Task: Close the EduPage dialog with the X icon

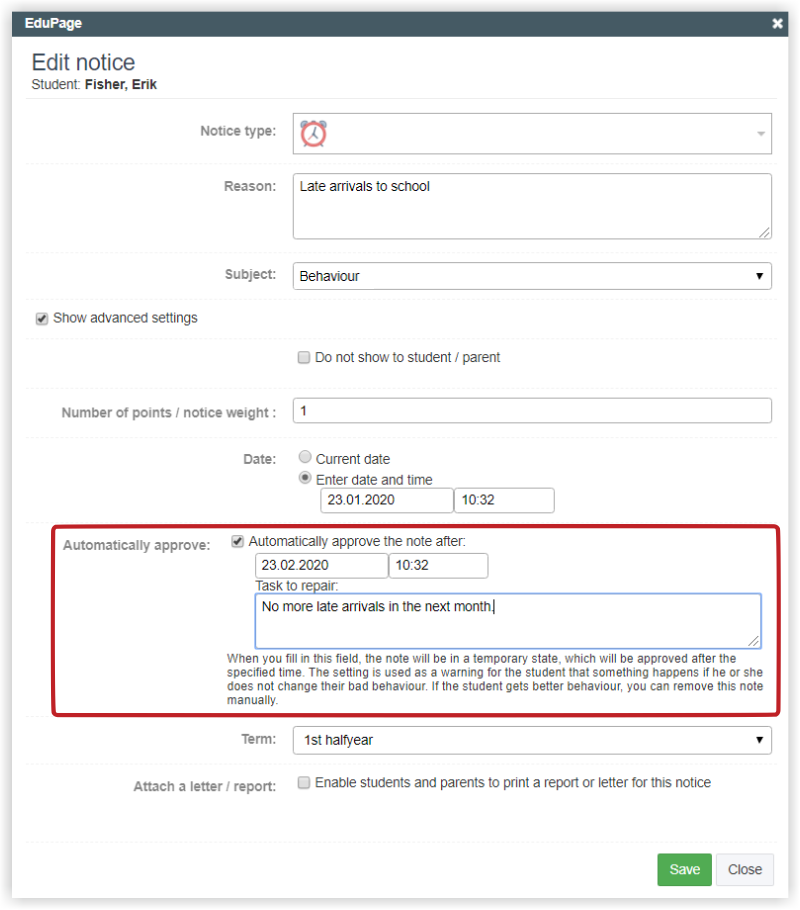Action: tap(777, 24)
